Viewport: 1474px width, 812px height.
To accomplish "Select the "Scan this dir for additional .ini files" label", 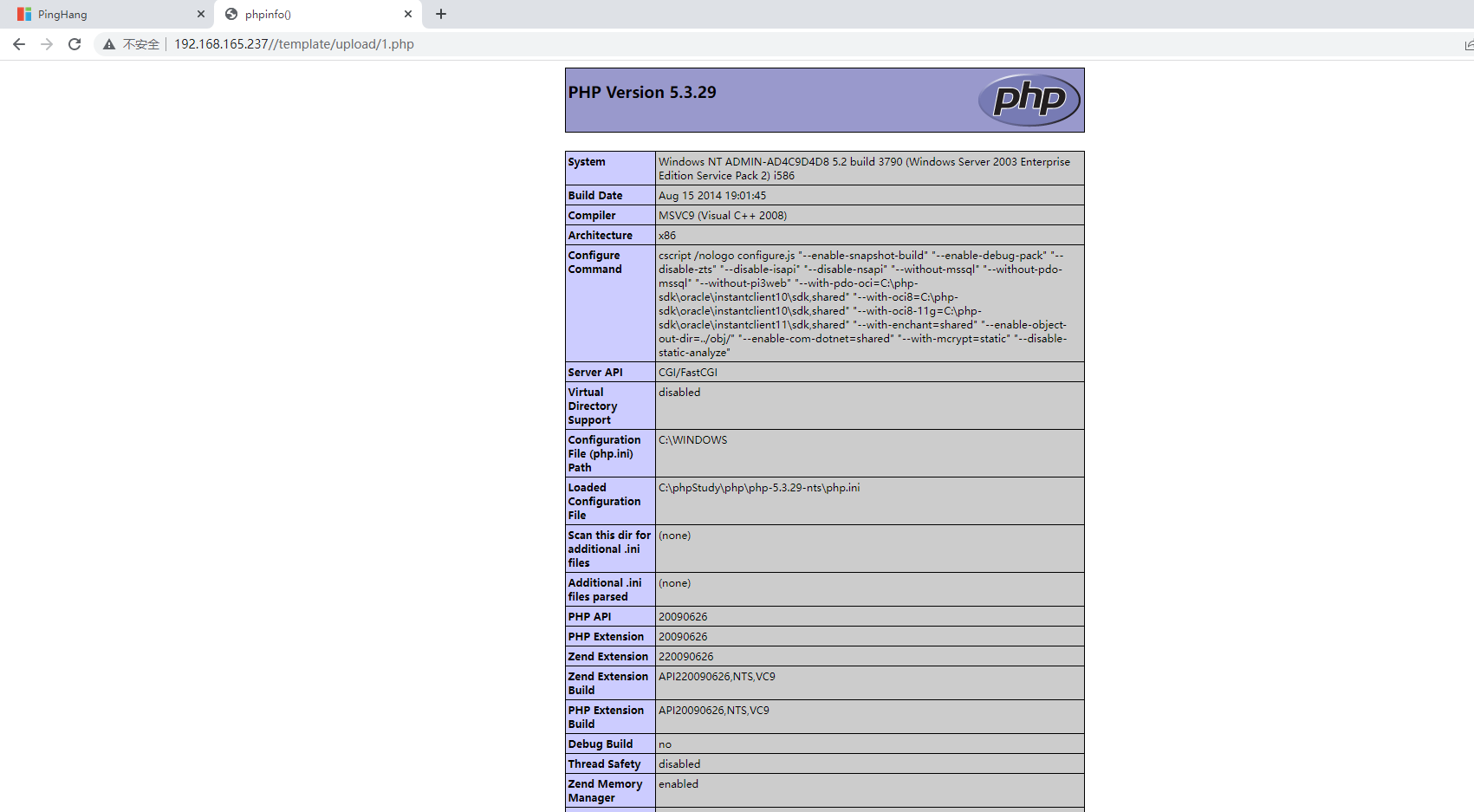I will pyautogui.click(x=609, y=549).
